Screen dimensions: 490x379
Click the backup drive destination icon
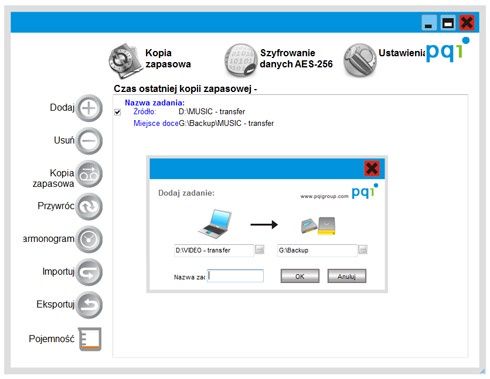point(318,226)
